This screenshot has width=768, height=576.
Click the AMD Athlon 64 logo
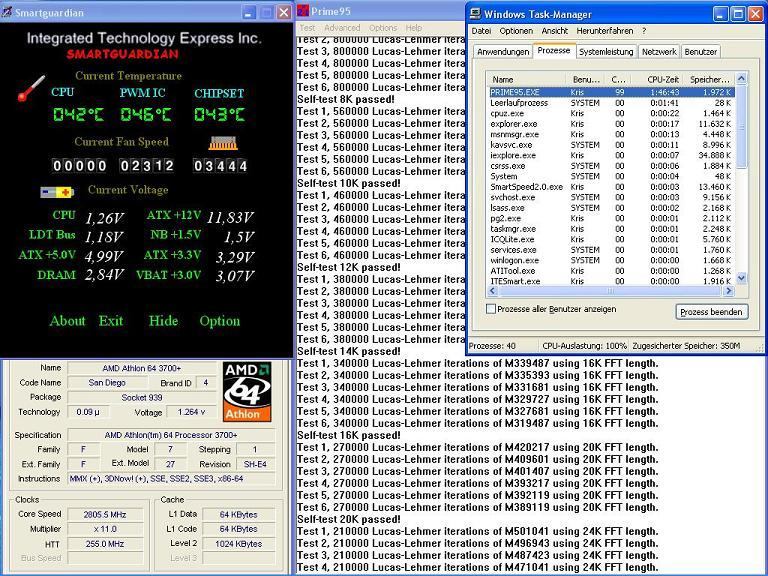pos(247,392)
